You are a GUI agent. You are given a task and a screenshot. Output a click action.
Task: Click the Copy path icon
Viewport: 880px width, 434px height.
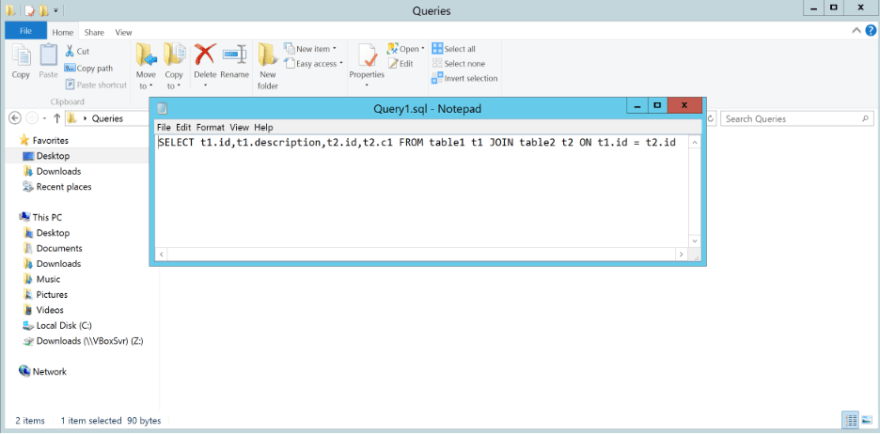[70, 68]
